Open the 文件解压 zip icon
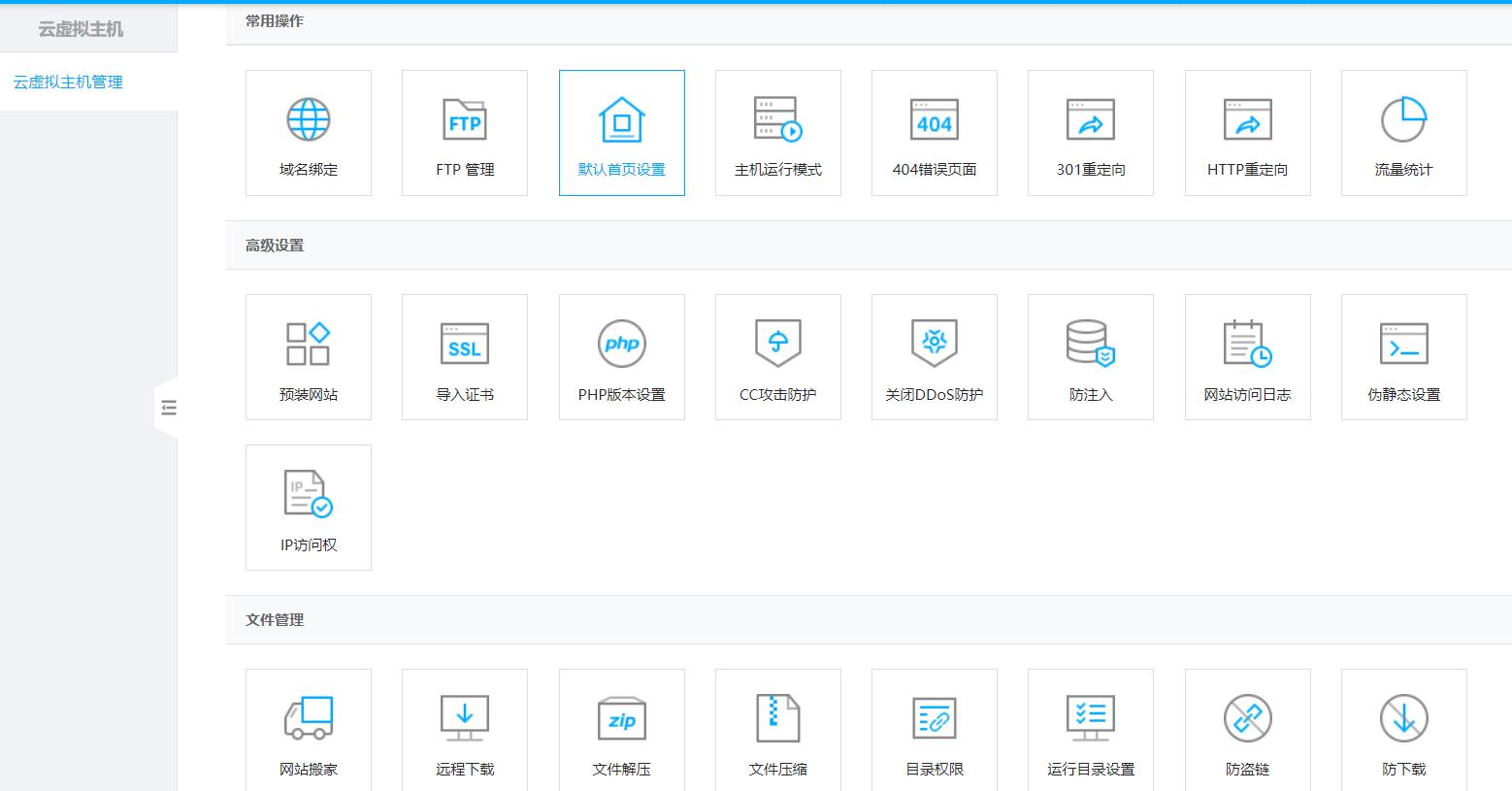This screenshot has width=1512, height=791. [622, 718]
